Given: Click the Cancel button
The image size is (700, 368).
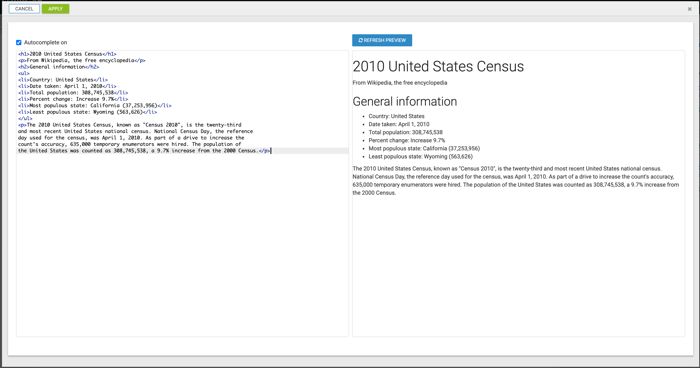Looking at the screenshot, I should 24,8.
